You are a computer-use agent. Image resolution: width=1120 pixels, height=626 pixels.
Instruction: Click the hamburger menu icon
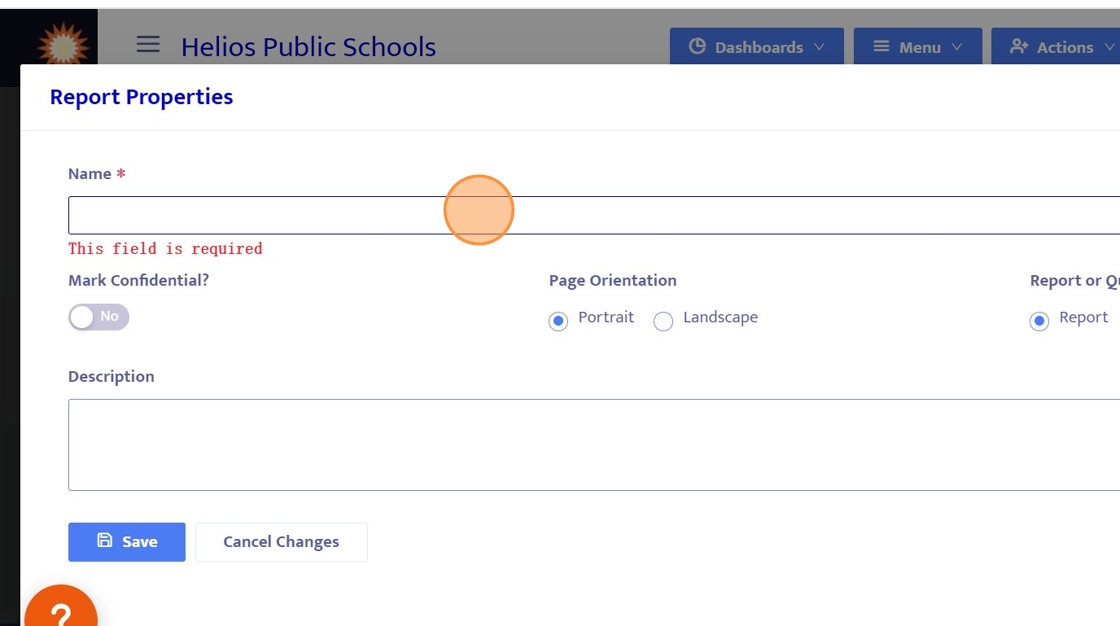pos(148,44)
